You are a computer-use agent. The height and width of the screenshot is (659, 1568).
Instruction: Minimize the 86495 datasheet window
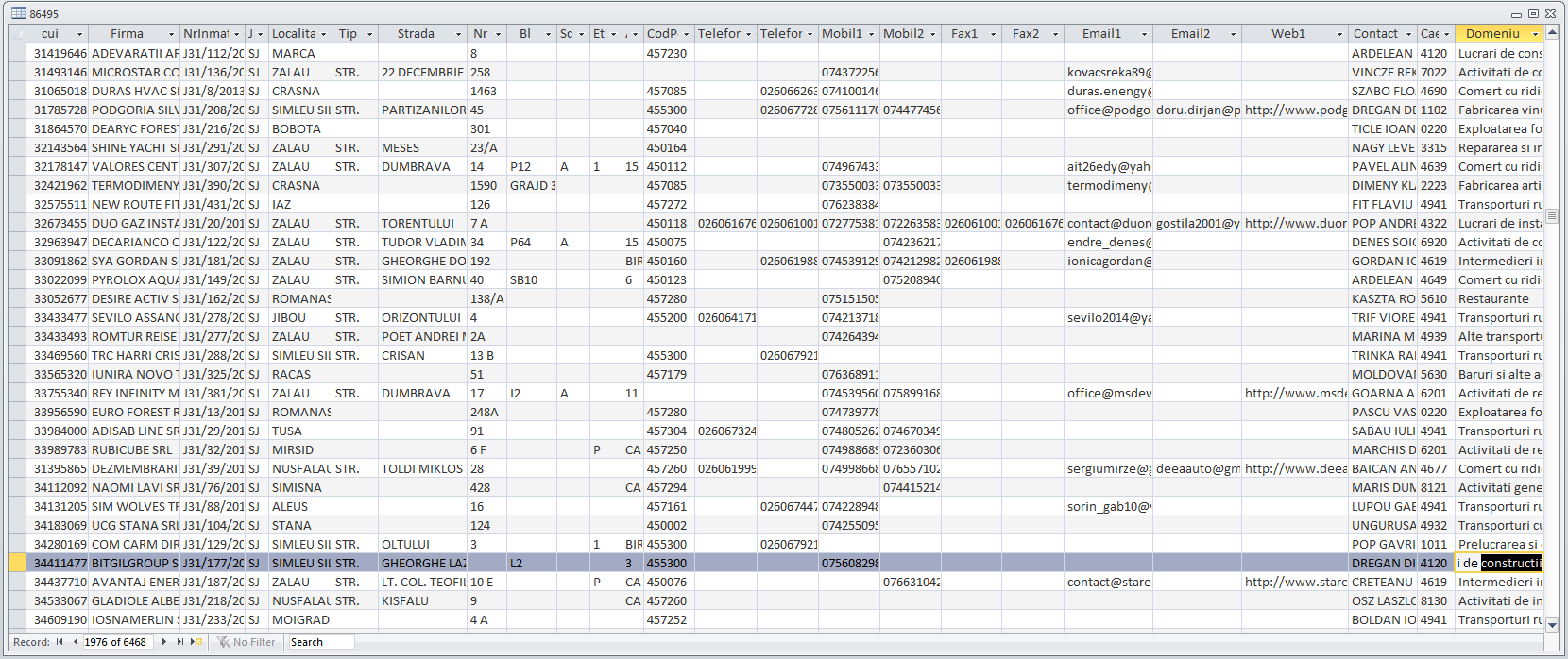(x=1516, y=13)
